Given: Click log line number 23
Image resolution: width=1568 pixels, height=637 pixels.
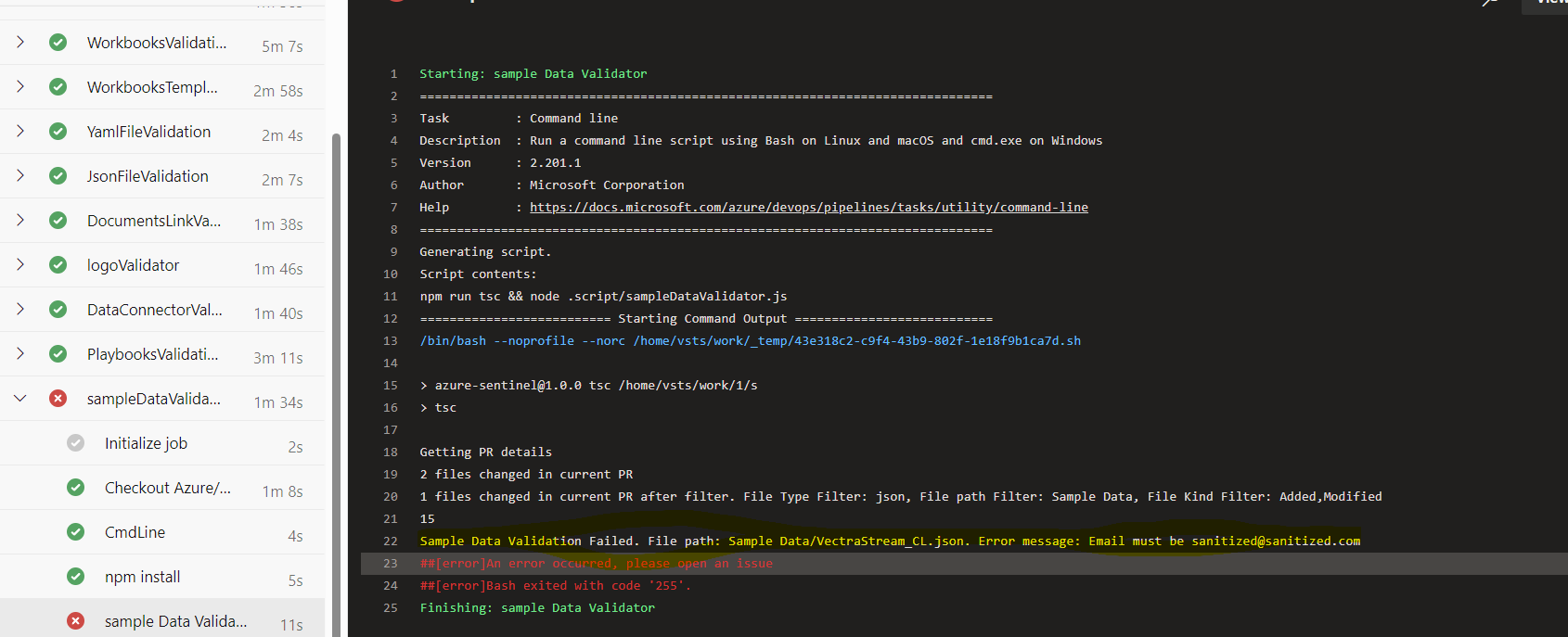Looking at the screenshot, I should click(x=391, y=563).
